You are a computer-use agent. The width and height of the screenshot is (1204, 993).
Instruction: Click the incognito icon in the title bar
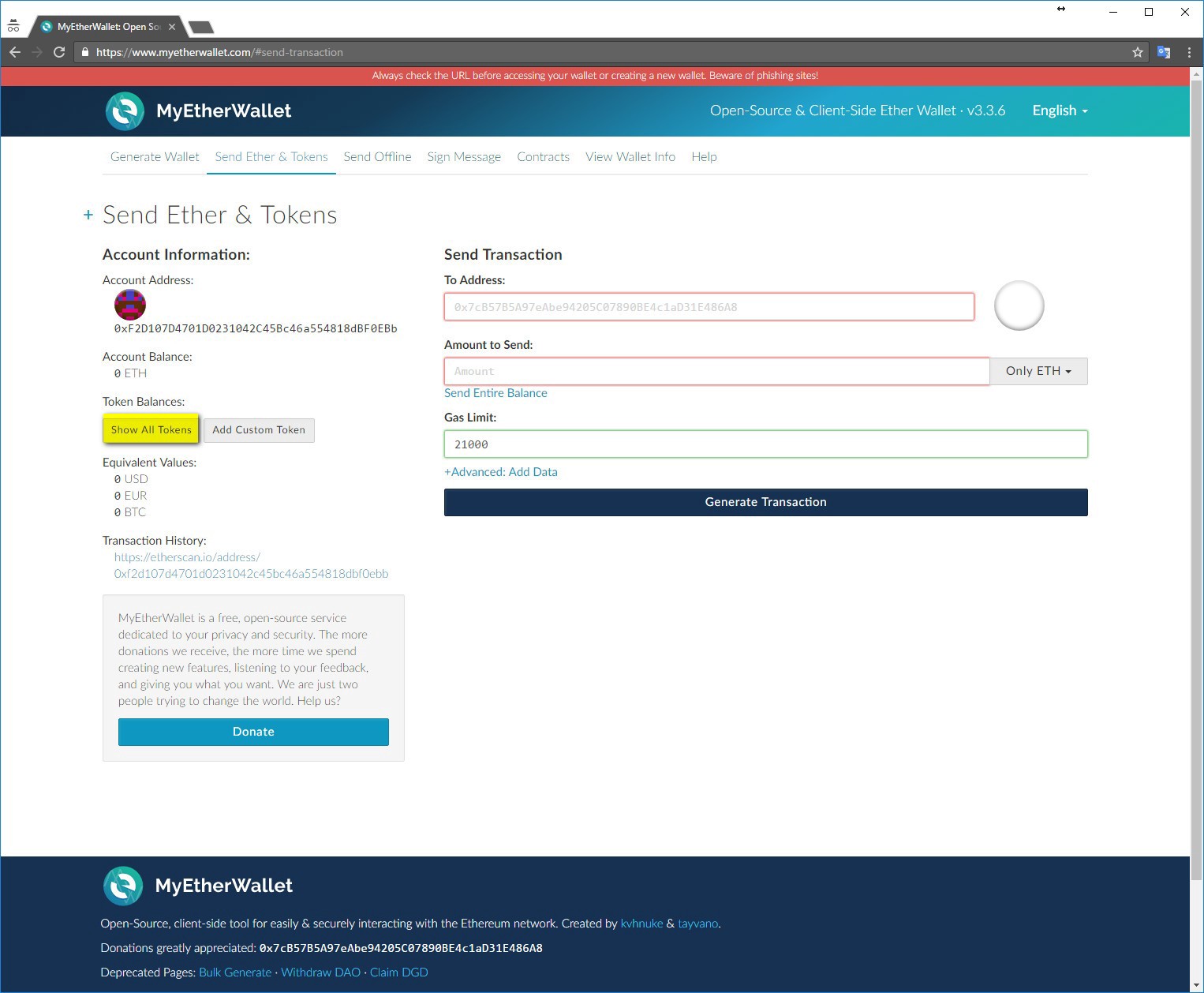coord(13,26)
